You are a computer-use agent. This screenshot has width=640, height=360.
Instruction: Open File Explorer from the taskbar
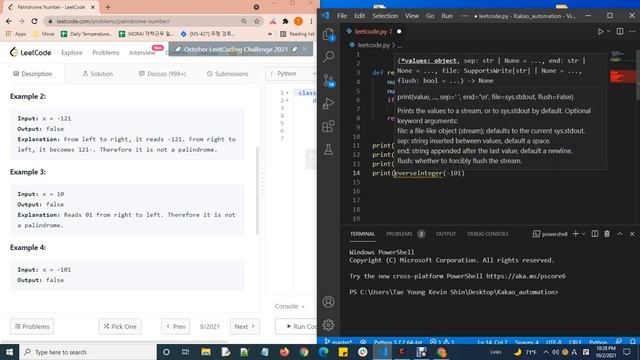206,352
